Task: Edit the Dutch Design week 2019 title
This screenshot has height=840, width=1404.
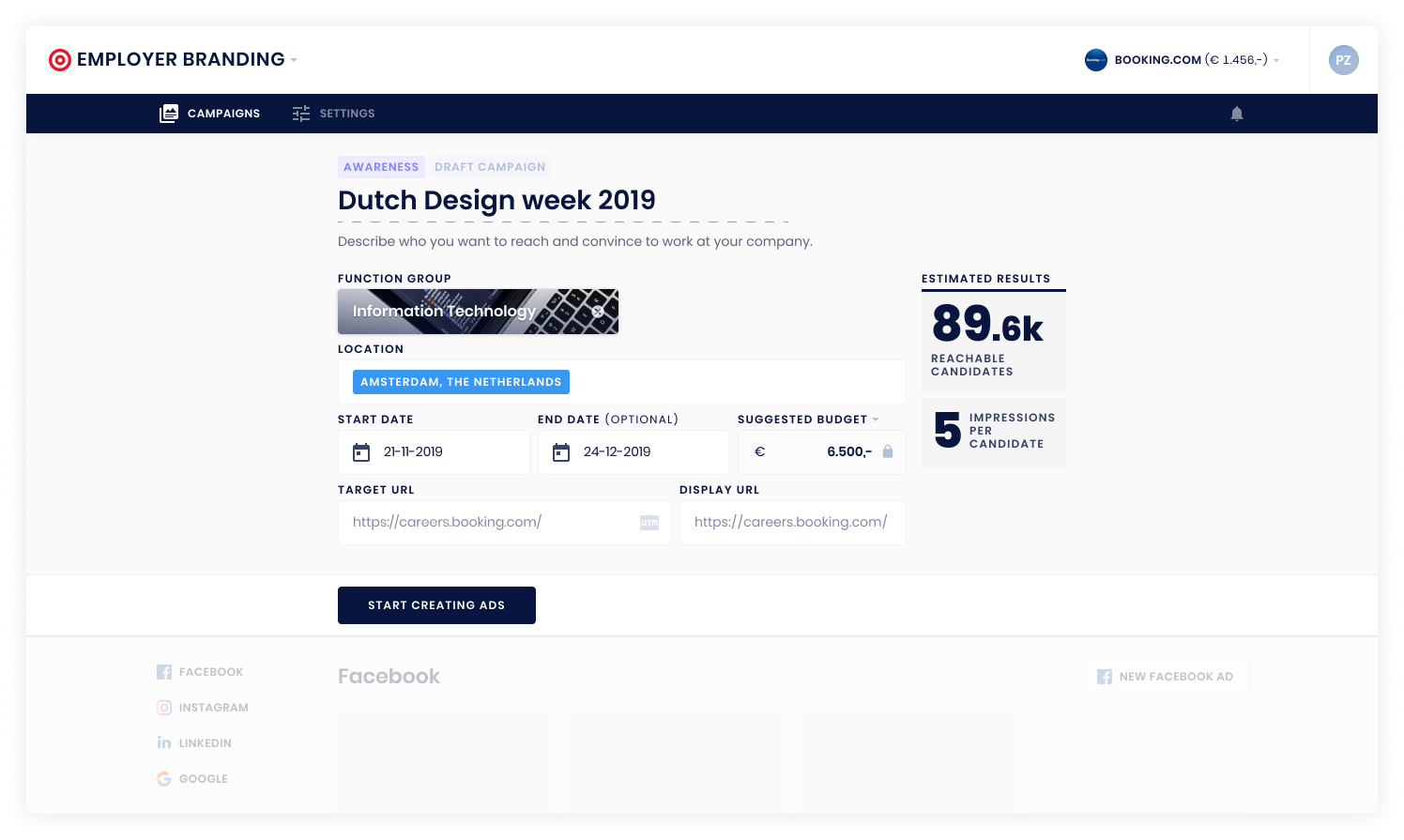Action: coord(496,200)
